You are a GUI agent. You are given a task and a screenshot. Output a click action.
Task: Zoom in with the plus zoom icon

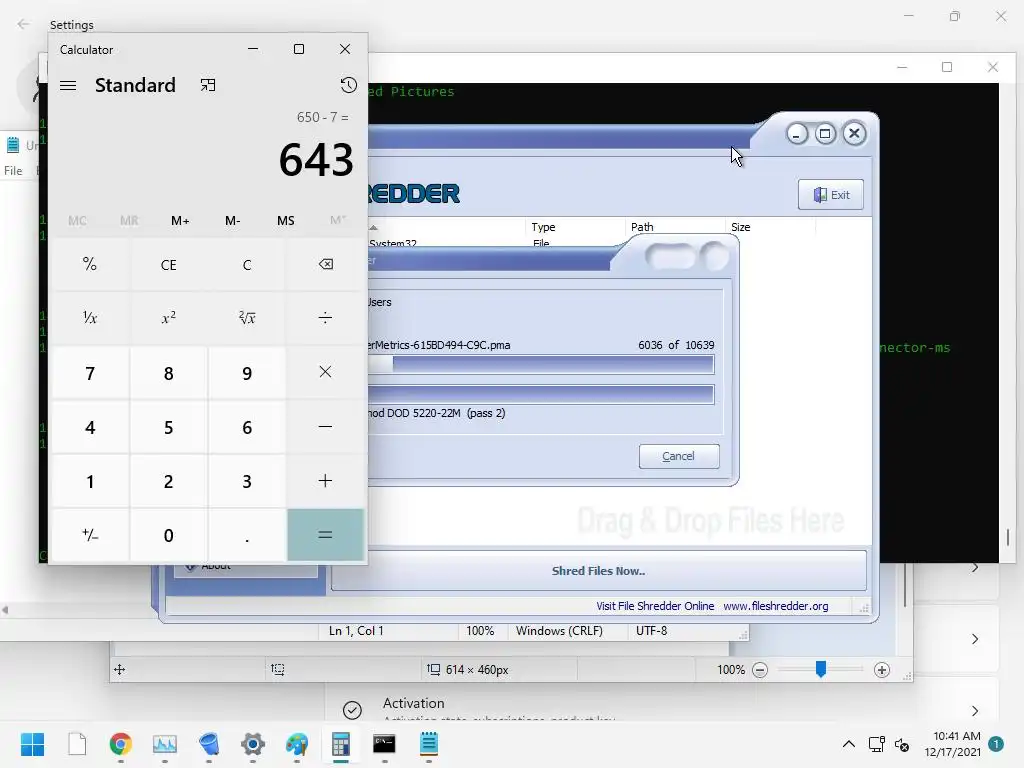click(882, 670)
